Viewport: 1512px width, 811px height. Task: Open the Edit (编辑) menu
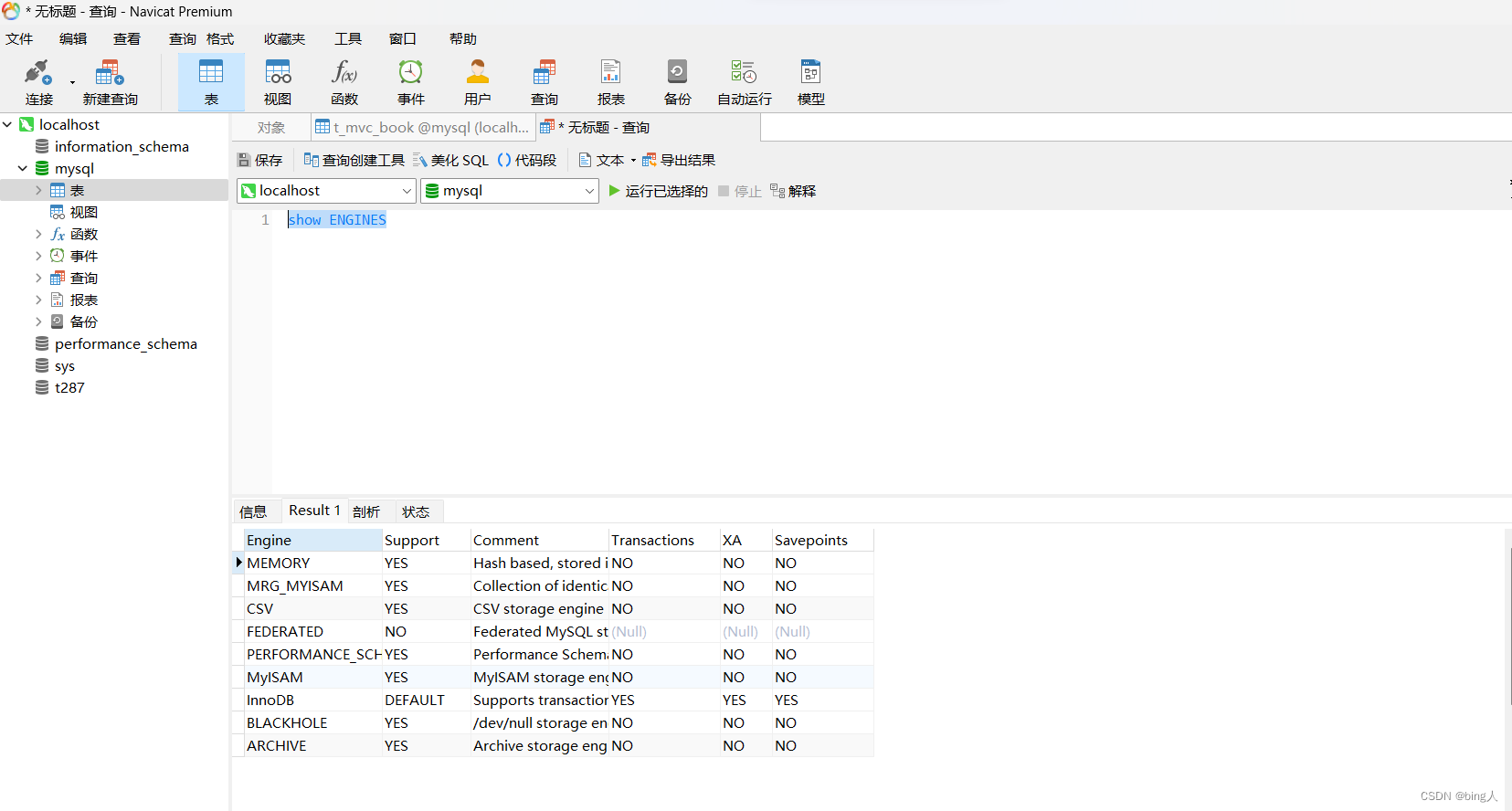73,38
